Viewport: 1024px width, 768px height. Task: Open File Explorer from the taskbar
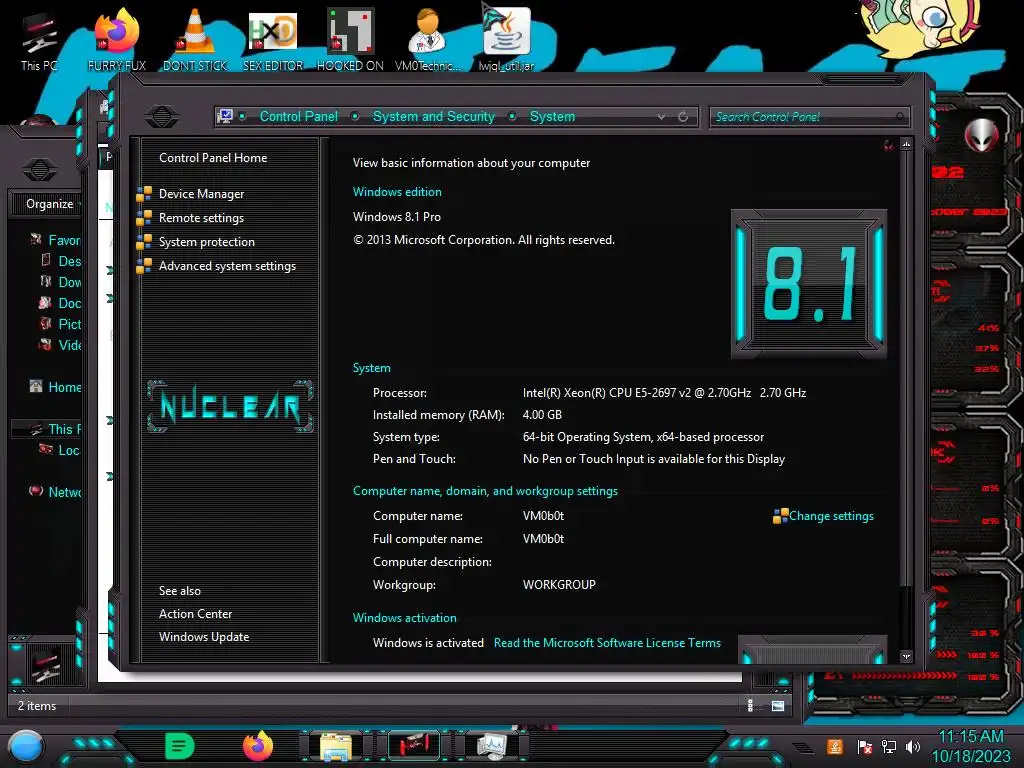[336, 746]
